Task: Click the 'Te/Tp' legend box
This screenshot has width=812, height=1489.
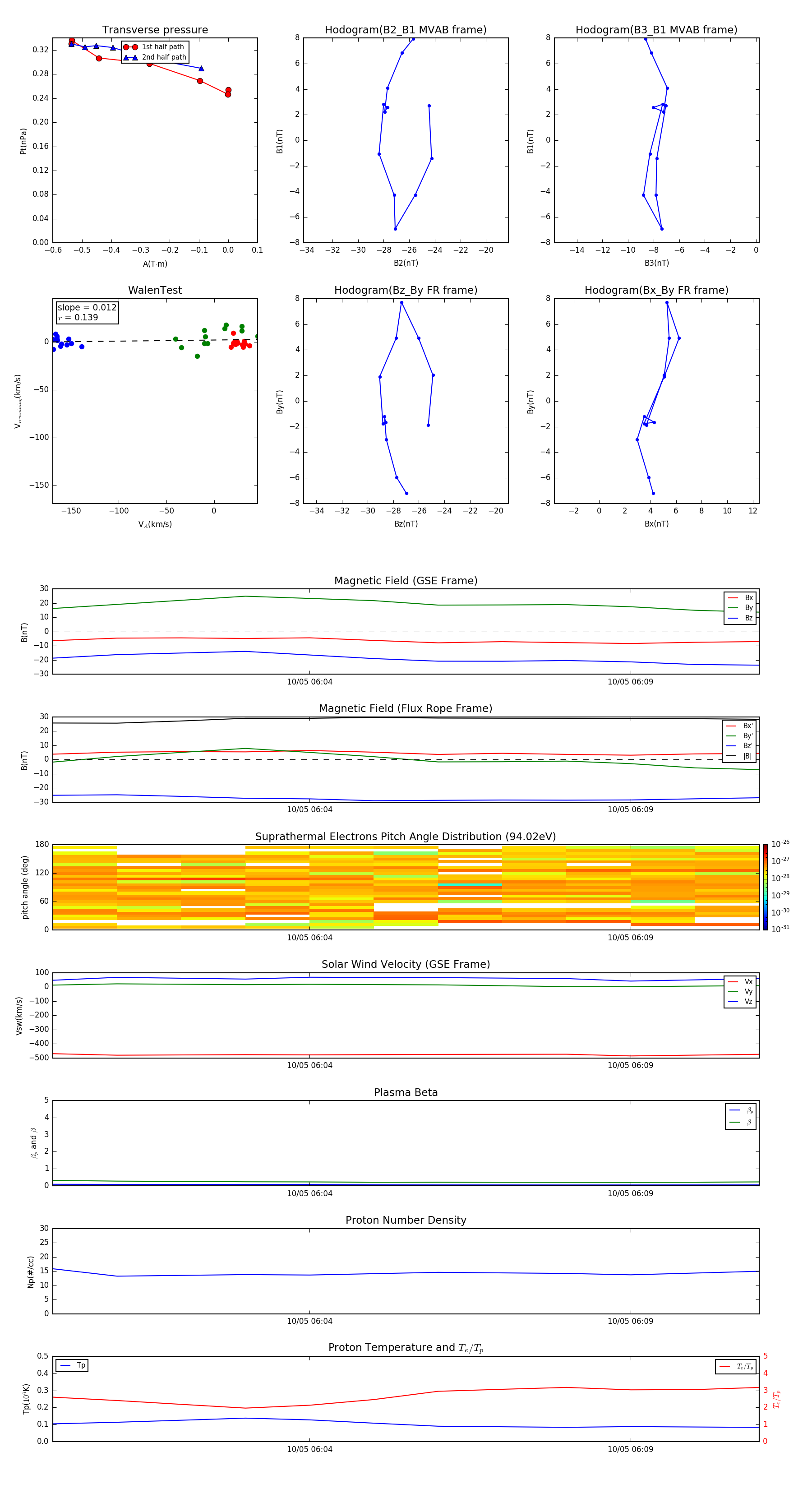Action: [x=736, y=1366]
